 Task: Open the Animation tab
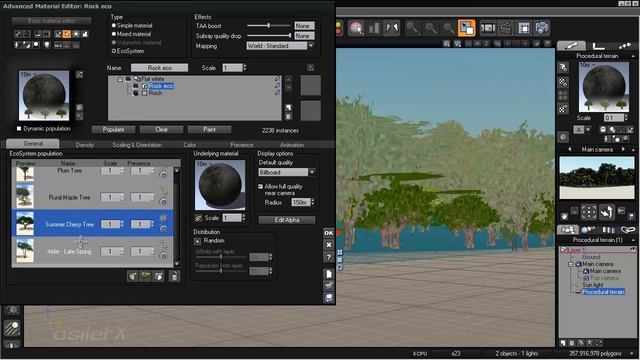pos(292,145)
